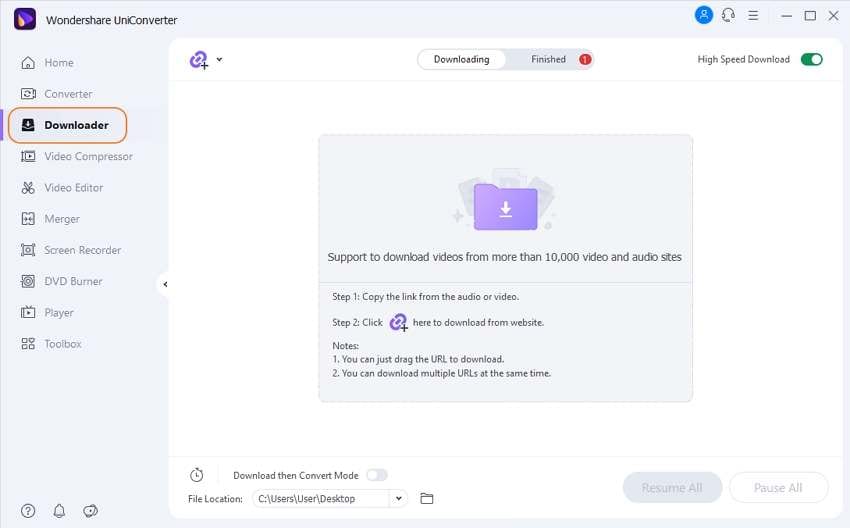Click the 'Support to download videos' heading text
Image resolution: width=850 pixels, height=528 pixels.
[x=505, y=257]
